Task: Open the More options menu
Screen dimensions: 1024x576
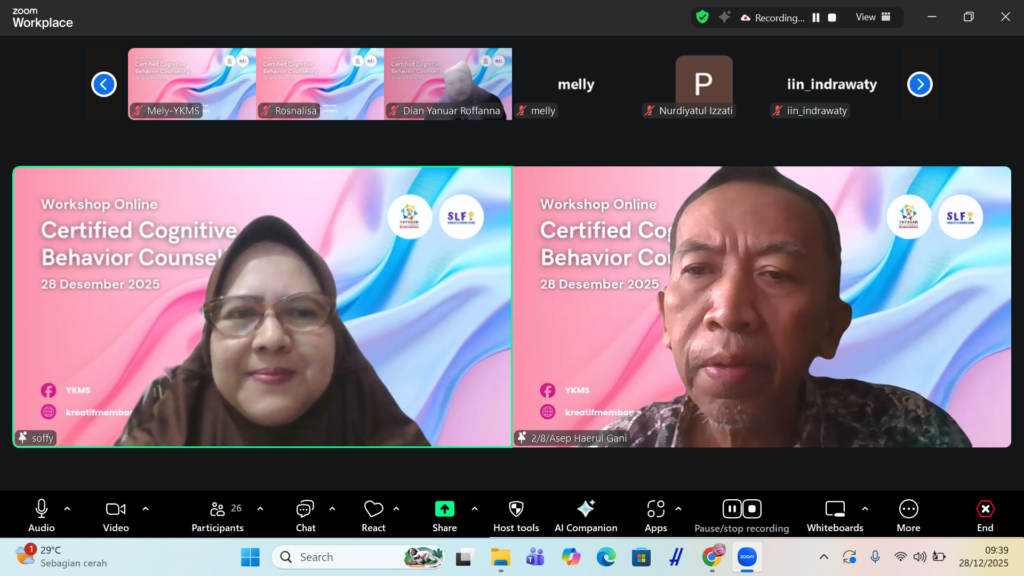Action: [x=908, y=515]
